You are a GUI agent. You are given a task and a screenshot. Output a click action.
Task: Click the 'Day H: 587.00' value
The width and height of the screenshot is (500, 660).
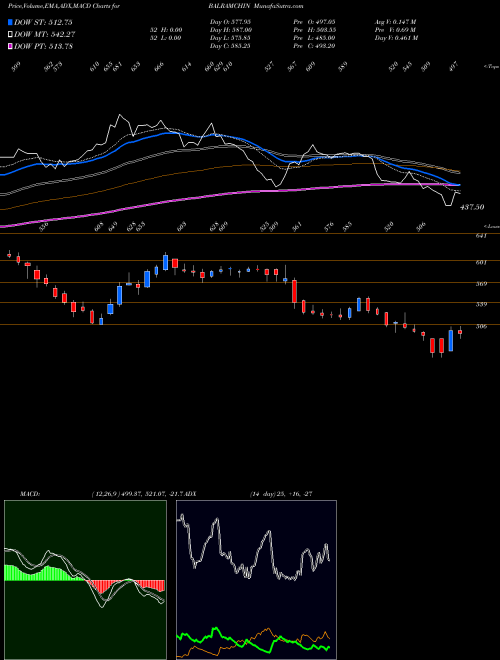point(231,30)
